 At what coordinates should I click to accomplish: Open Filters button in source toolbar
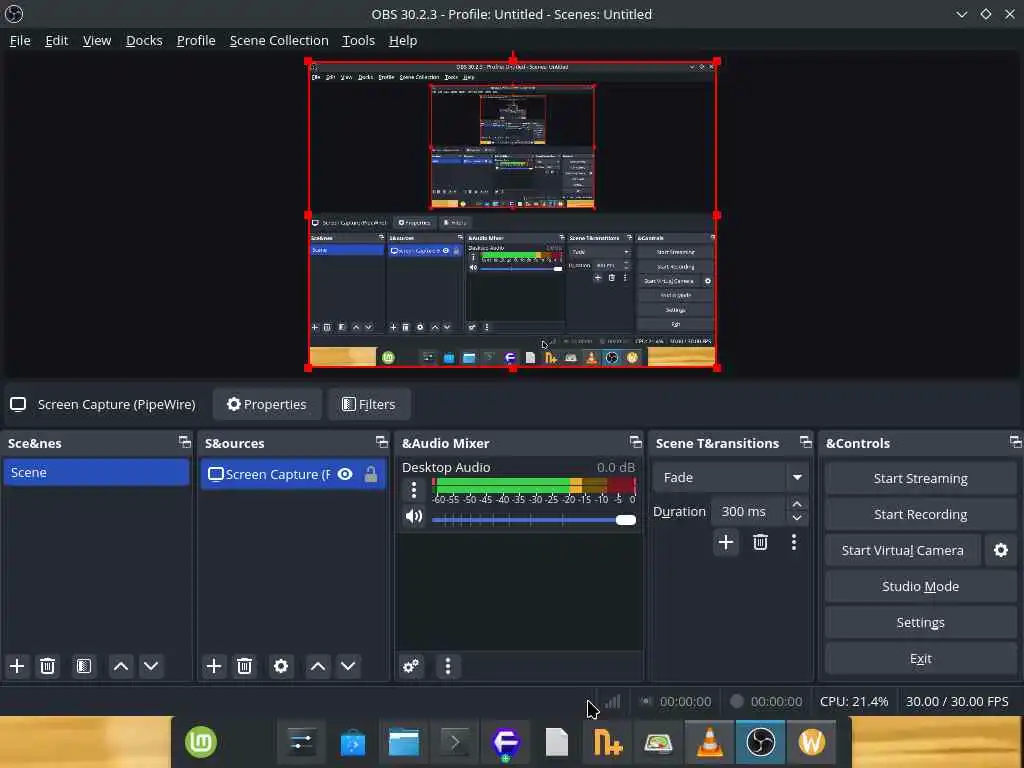(x=369, y=404)
